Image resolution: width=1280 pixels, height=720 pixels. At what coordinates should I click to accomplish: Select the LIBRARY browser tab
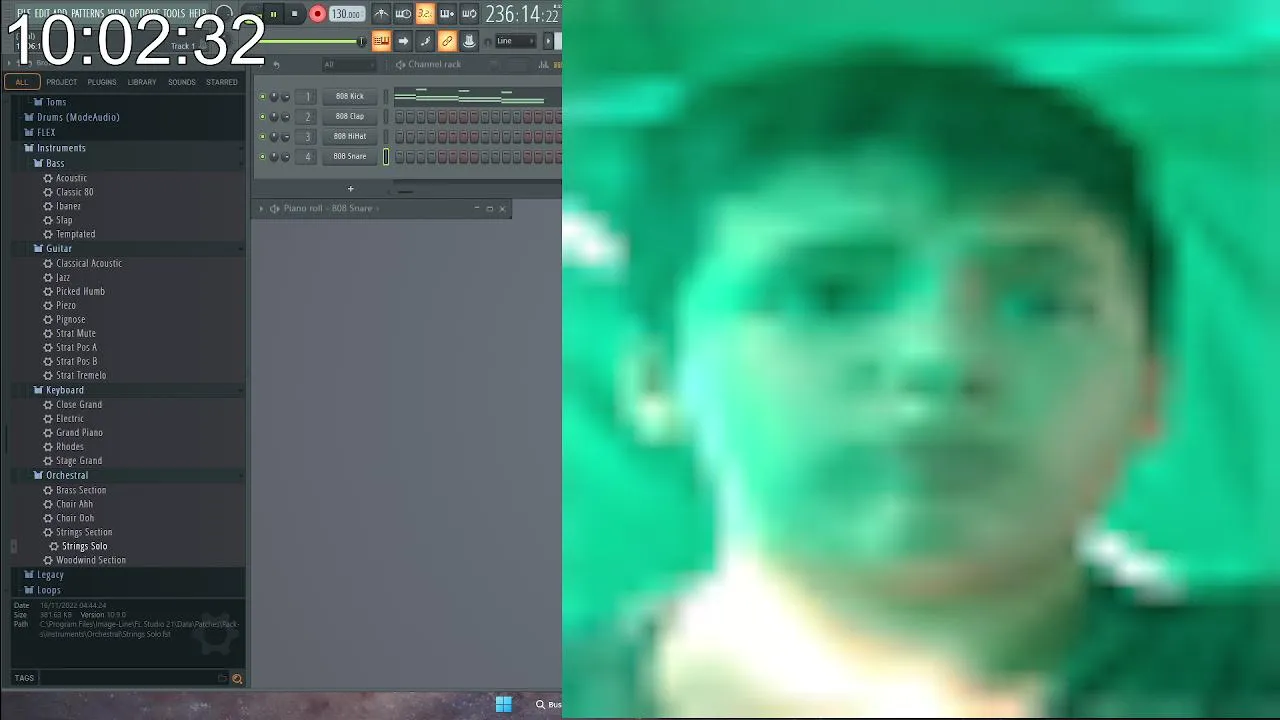click(142, 82)
